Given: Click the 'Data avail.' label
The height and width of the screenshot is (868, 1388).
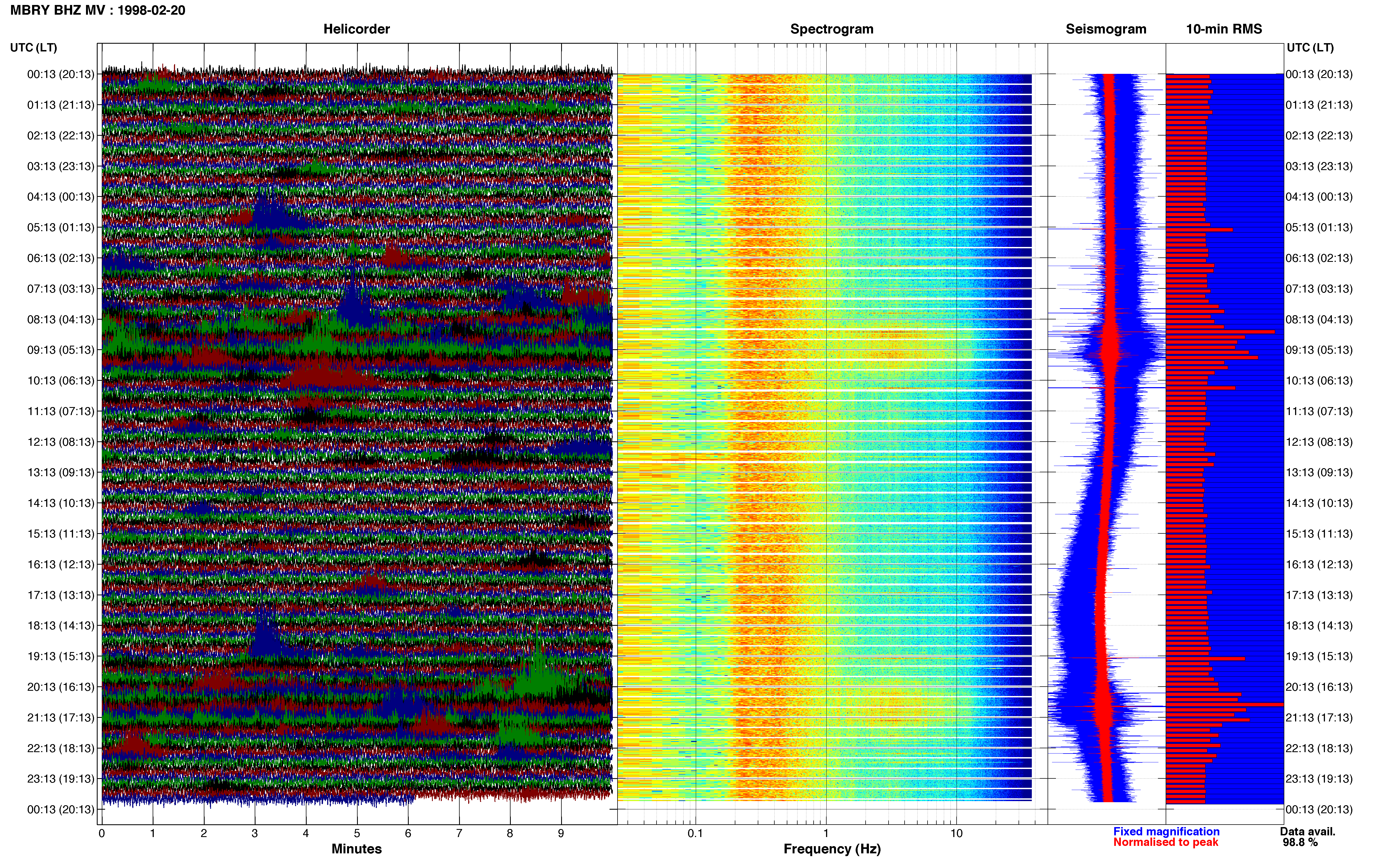Looking at the screenshot, I should click(x=1308, y=831).
